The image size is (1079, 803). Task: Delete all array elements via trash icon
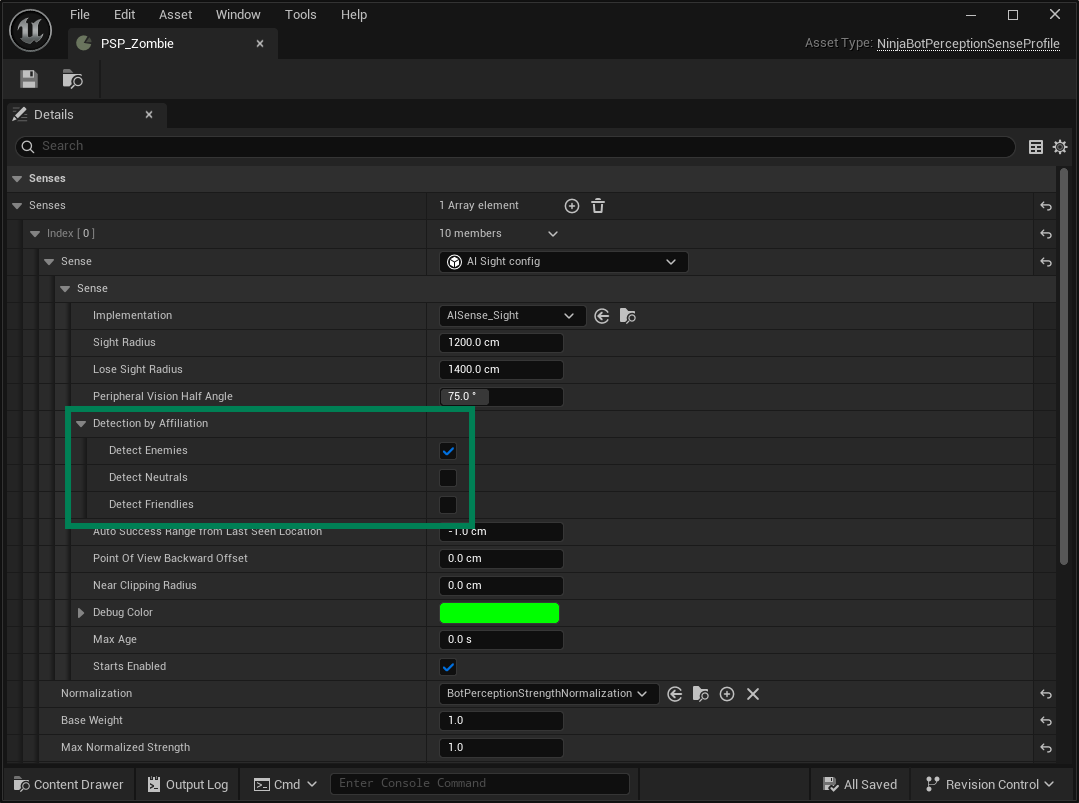coord(597,205)
